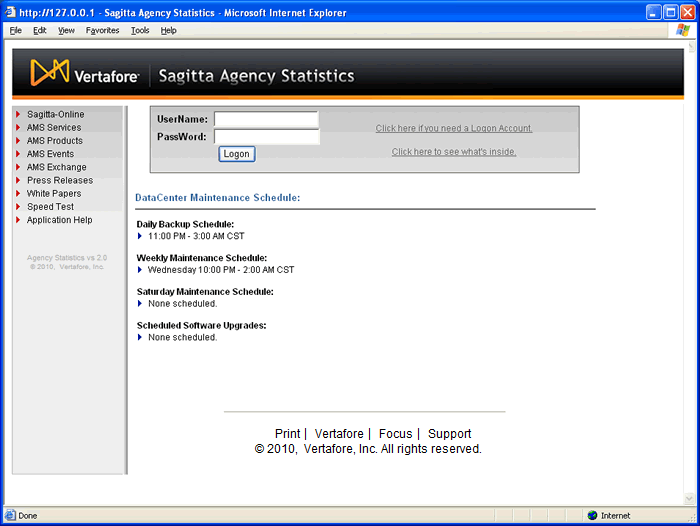Open the AMS Products sidebar link
The image size is (700, 526).
[x=54, y=141]
